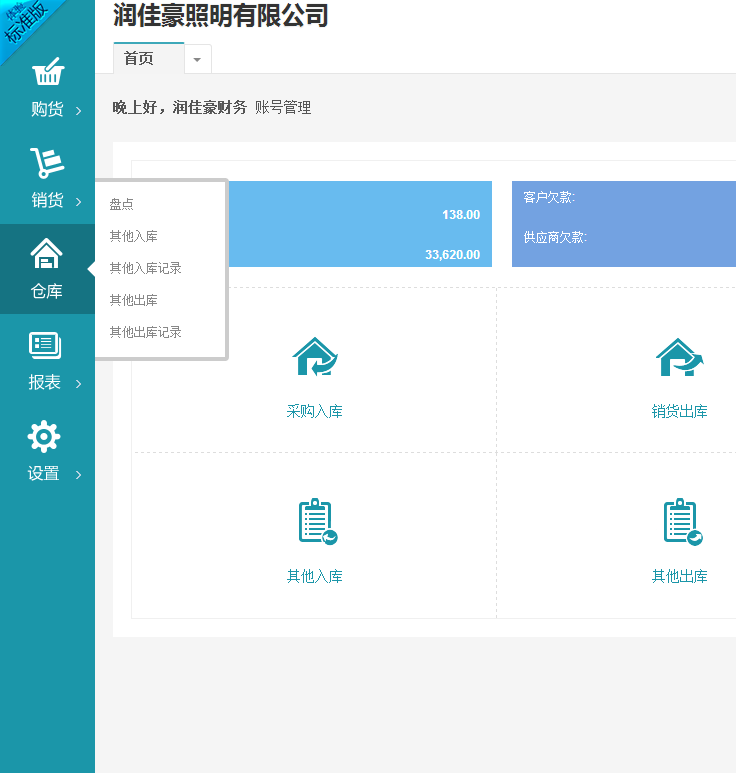Choose 其他出库 from the warehouse flyout menu

point(133,300)
